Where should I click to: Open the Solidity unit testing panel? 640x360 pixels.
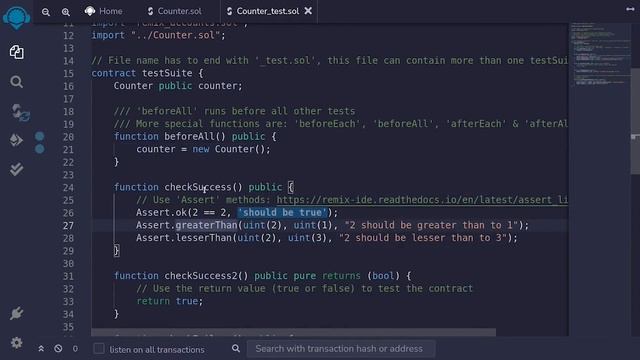(x=16, y=169)
